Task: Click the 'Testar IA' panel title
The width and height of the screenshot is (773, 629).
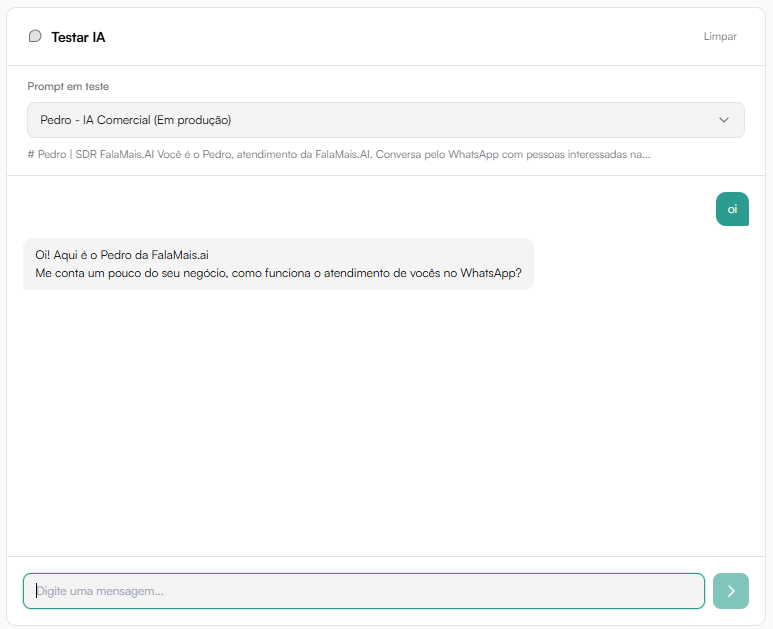Action: tap(78, 37)
